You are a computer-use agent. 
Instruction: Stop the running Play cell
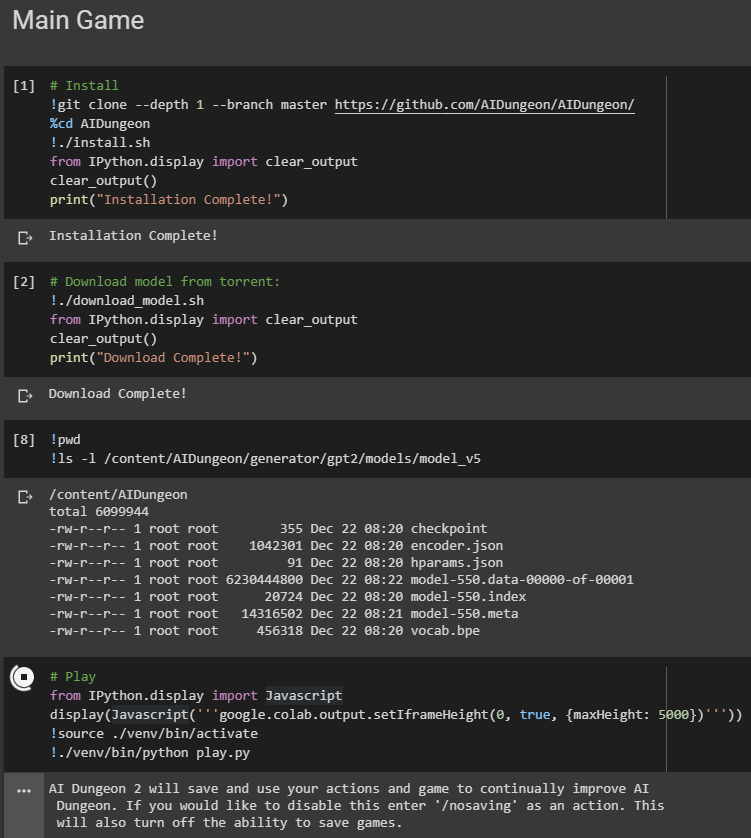coord(23,677)
